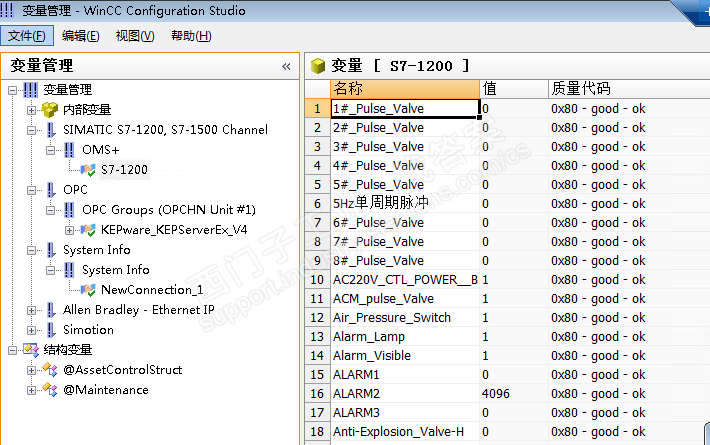
Task: Click the ALARM3 name cell
Action: pyautogui.click(x=405, y=413)
